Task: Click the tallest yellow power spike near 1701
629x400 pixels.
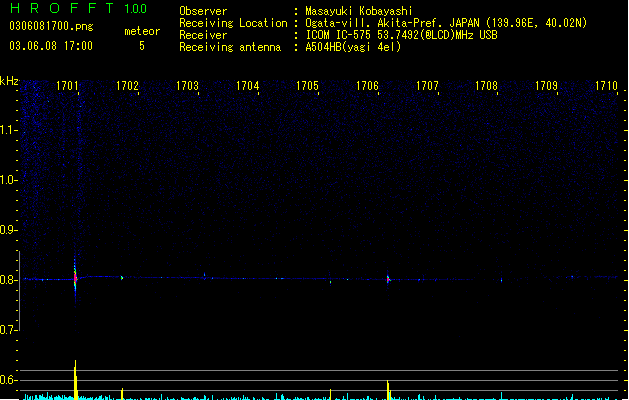Action: pyautogui.click(x=75, y=380)
